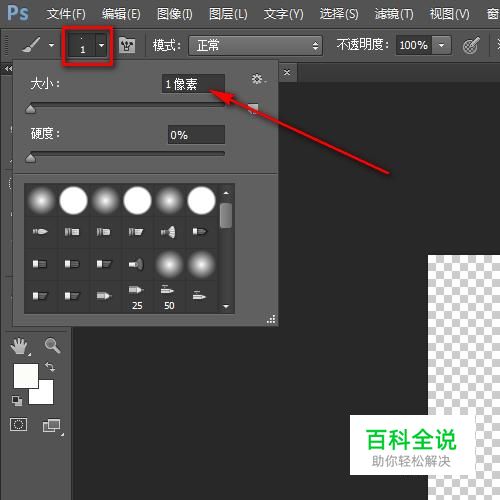Expand the tool preset dropdown arrow beside brush icon
Screen dimensions: 500x500
(51, 45)
